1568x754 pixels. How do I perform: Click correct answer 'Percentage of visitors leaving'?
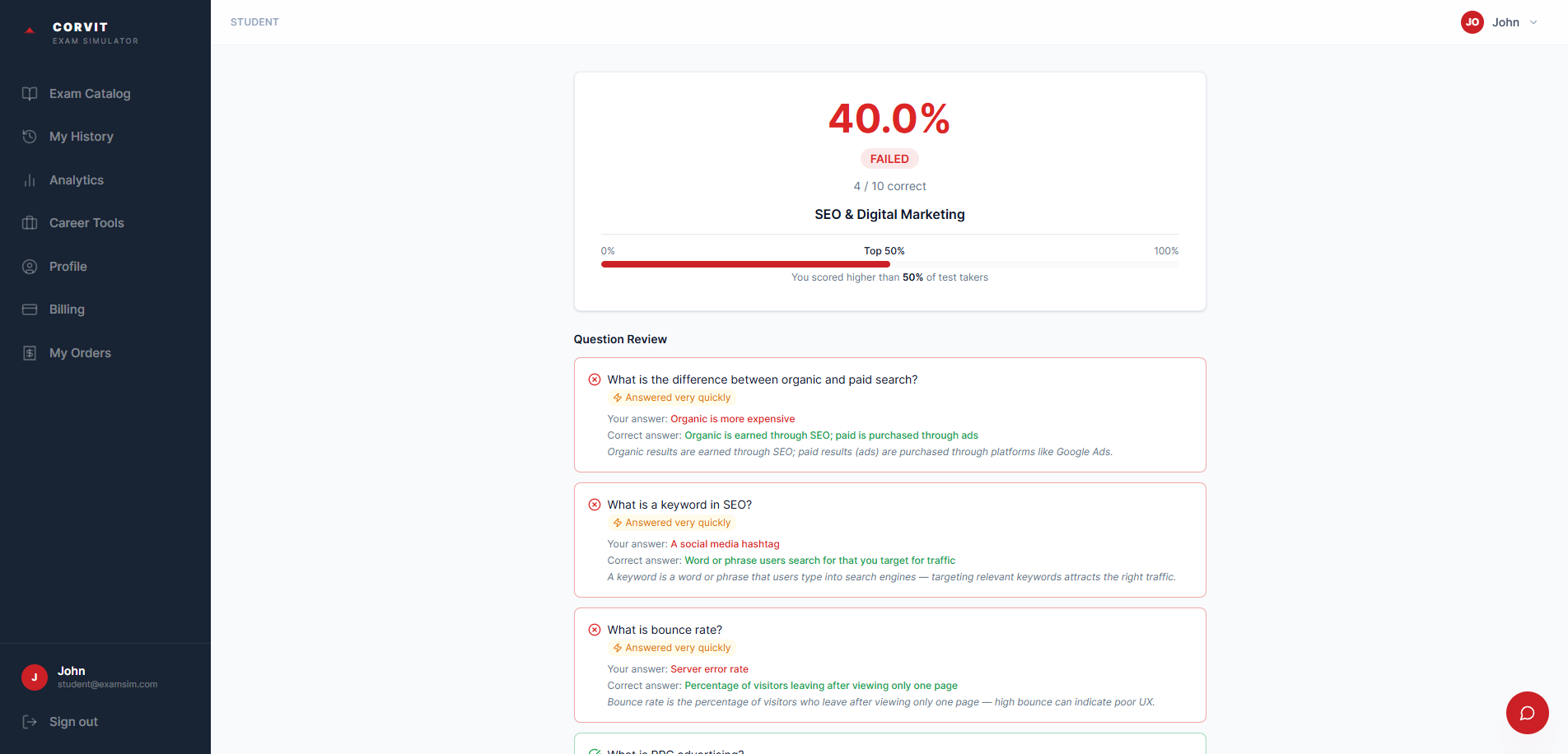(x=821, y=686)
